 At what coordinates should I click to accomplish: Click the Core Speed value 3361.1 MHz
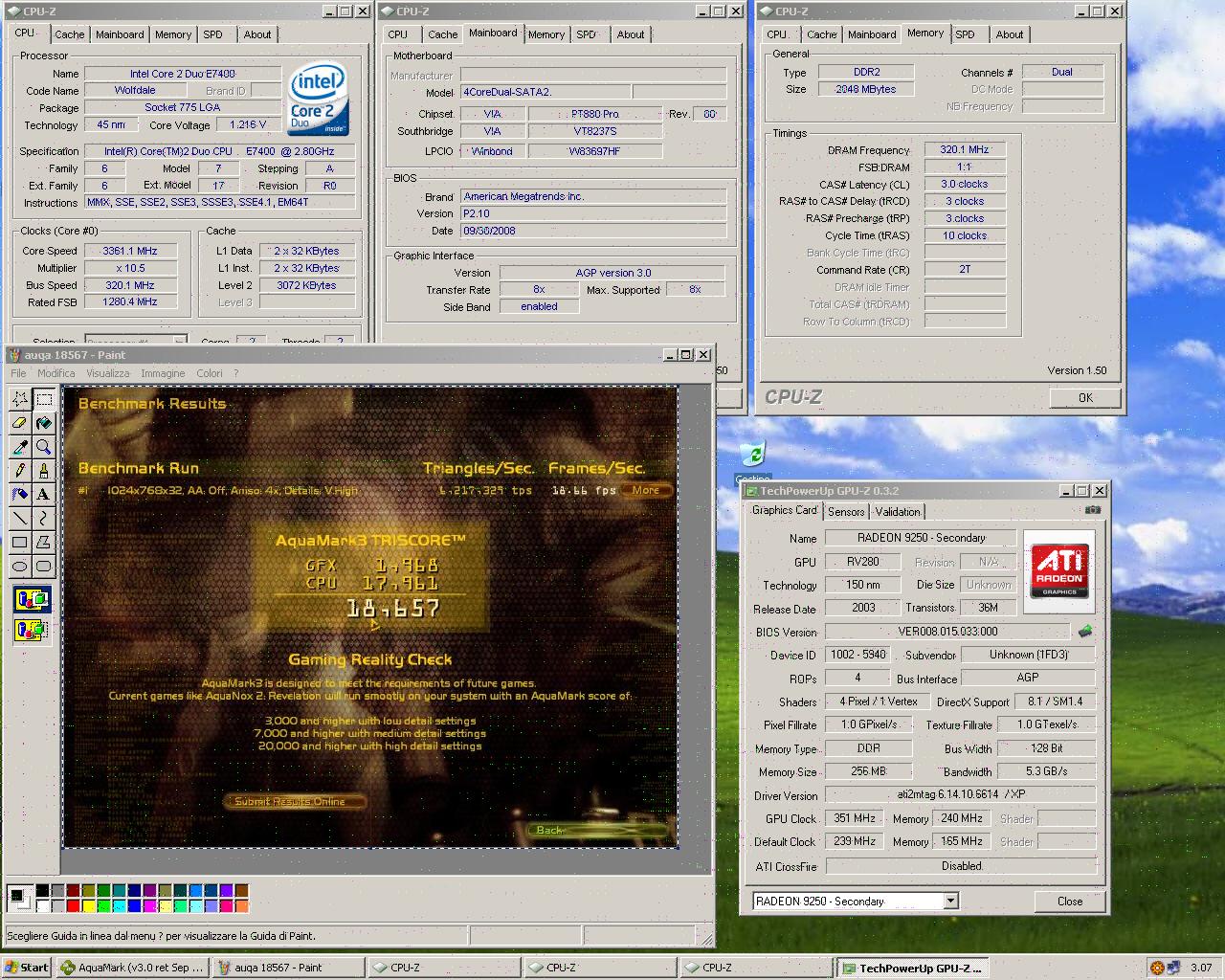129,251
